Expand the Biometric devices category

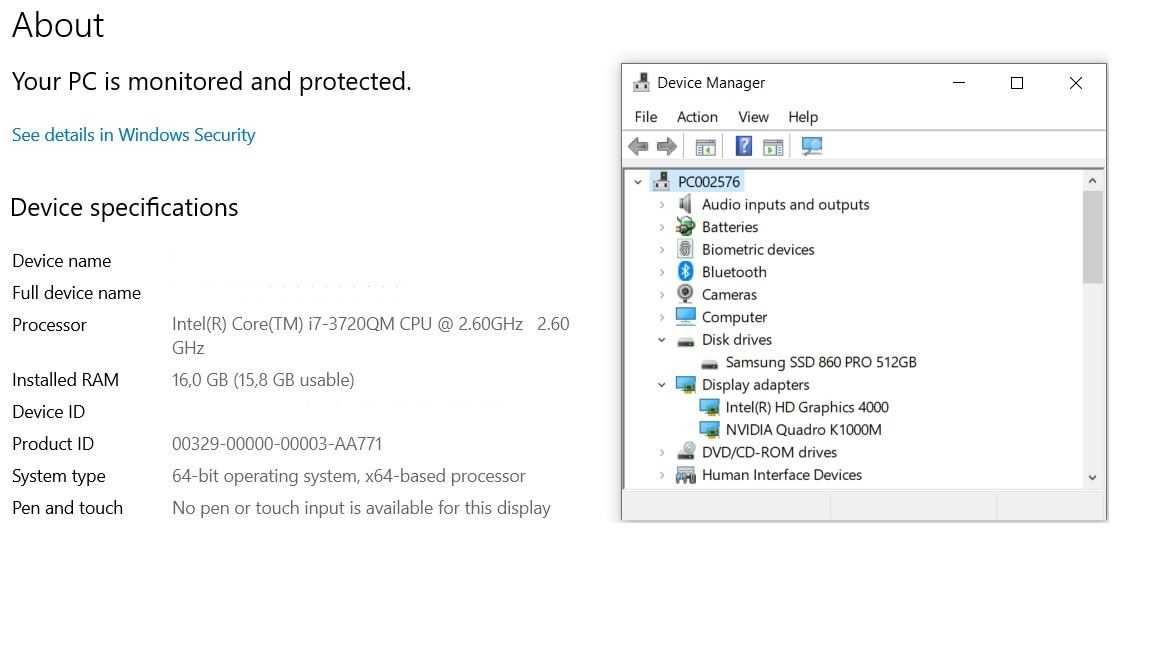pyautogui.click(x=661, y=250)
